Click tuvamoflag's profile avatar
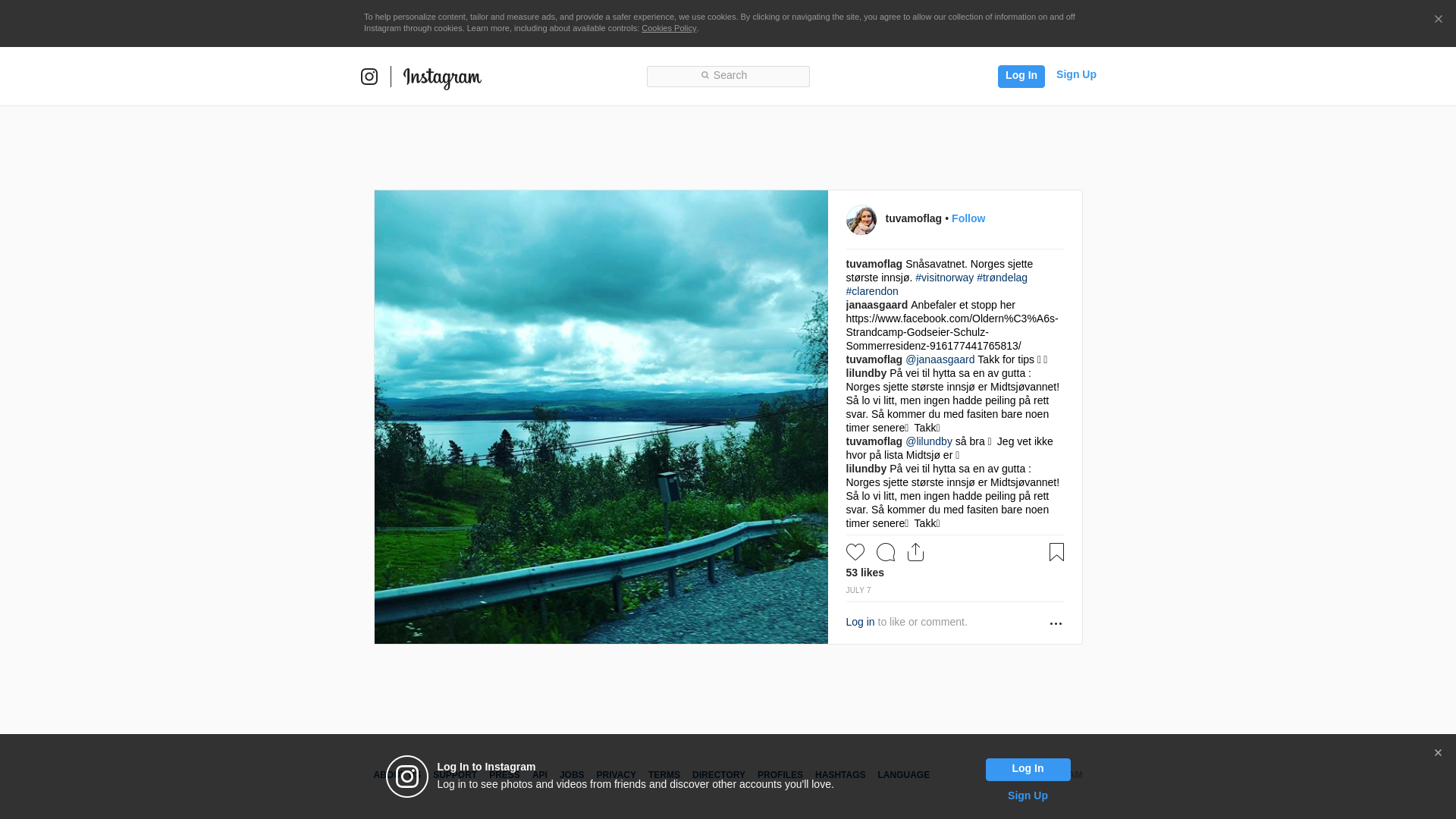Viewport: 1456px width, 819px height. click(861, 219)
